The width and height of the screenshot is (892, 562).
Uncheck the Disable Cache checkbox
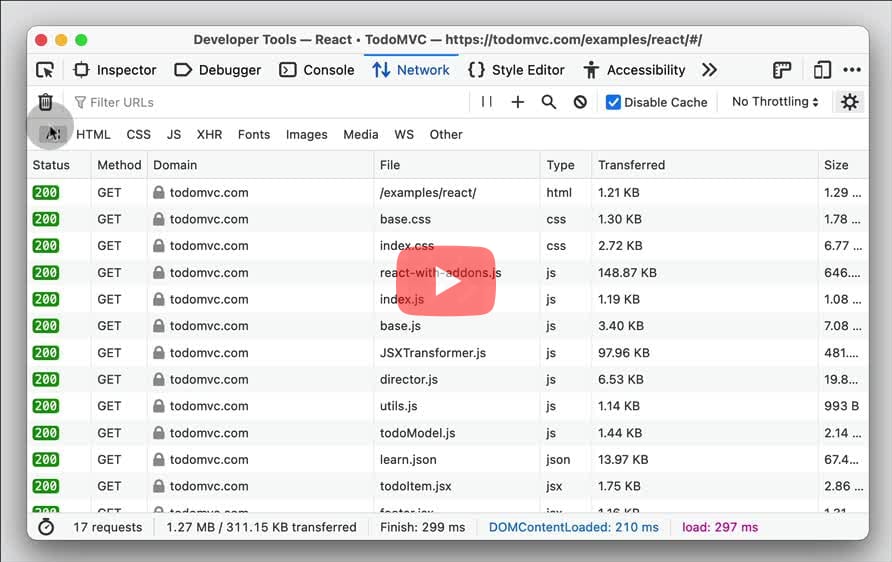click(613, 102)
